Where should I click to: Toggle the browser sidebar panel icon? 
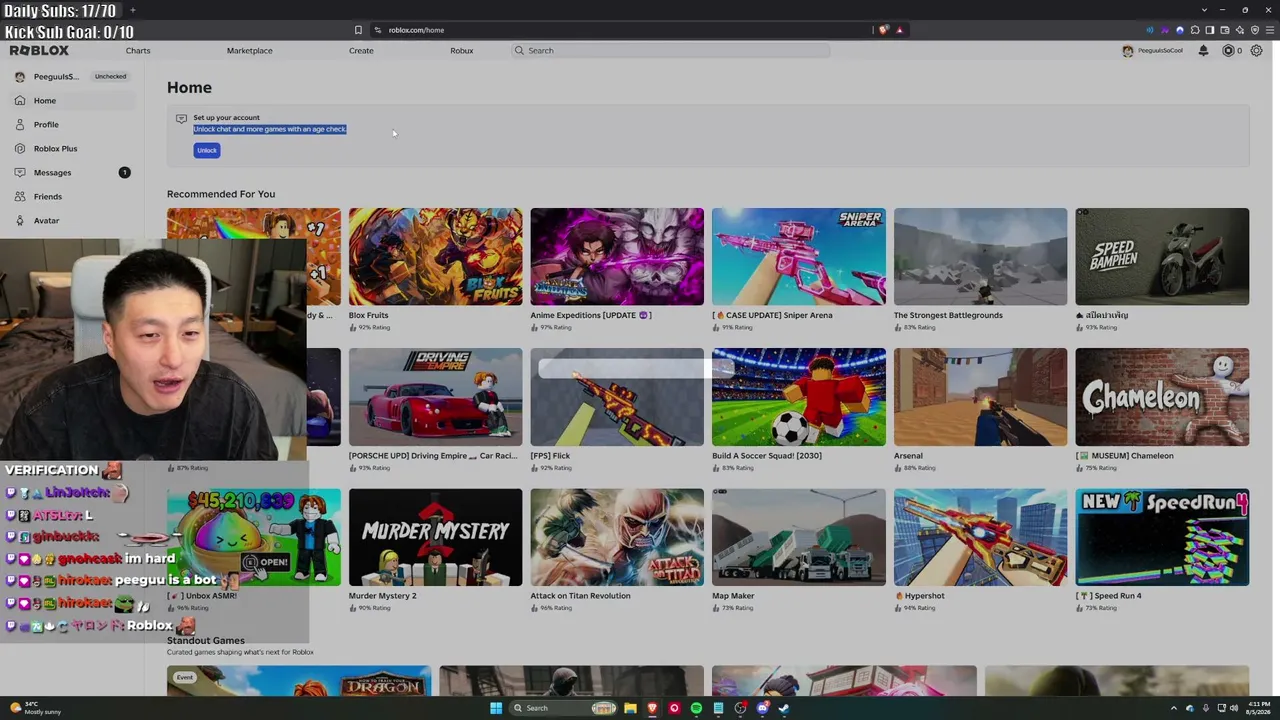pyautogui.click(x=1210, y=30)
